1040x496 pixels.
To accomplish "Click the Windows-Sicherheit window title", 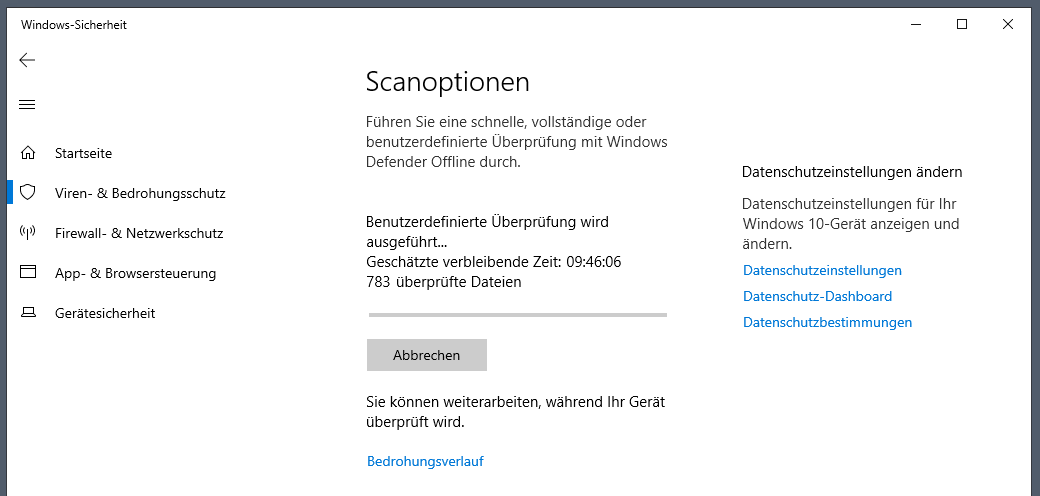I will tap(74, 25).
